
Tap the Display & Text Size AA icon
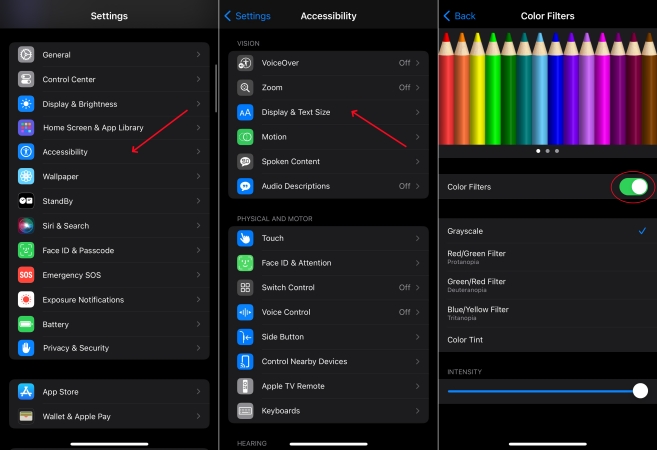coord(245,112)
